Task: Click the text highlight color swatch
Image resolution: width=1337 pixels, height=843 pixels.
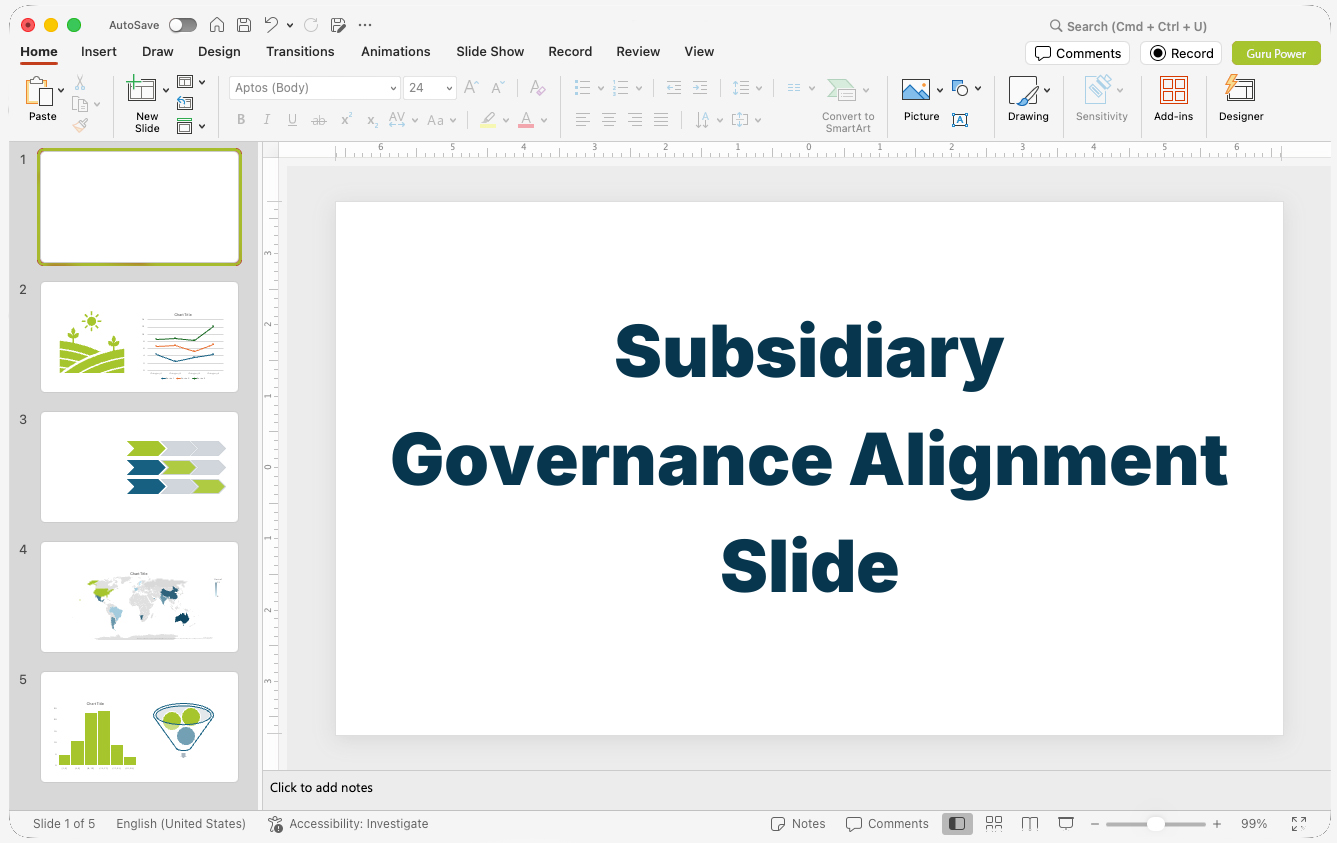Action: (x=488, y=120)
